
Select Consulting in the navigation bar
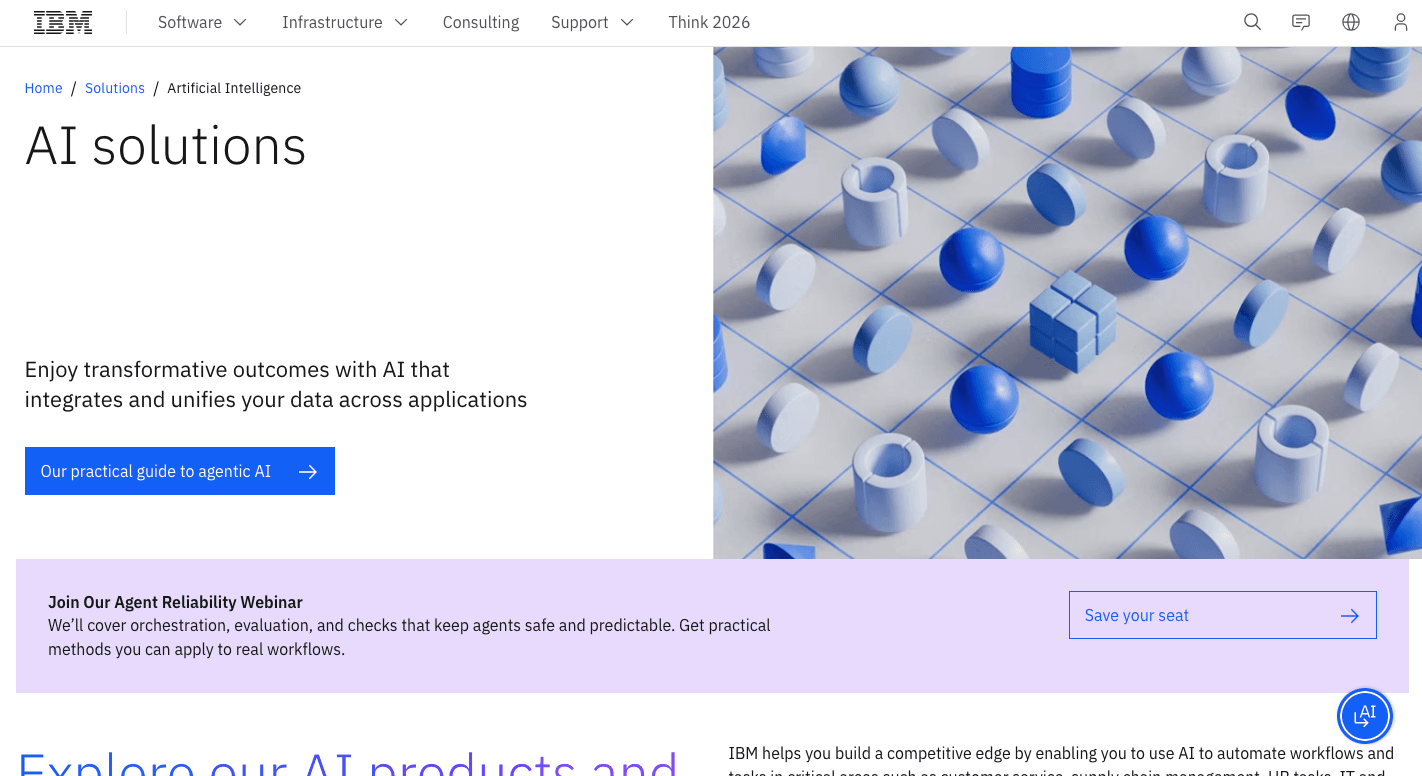coord(480,21)
